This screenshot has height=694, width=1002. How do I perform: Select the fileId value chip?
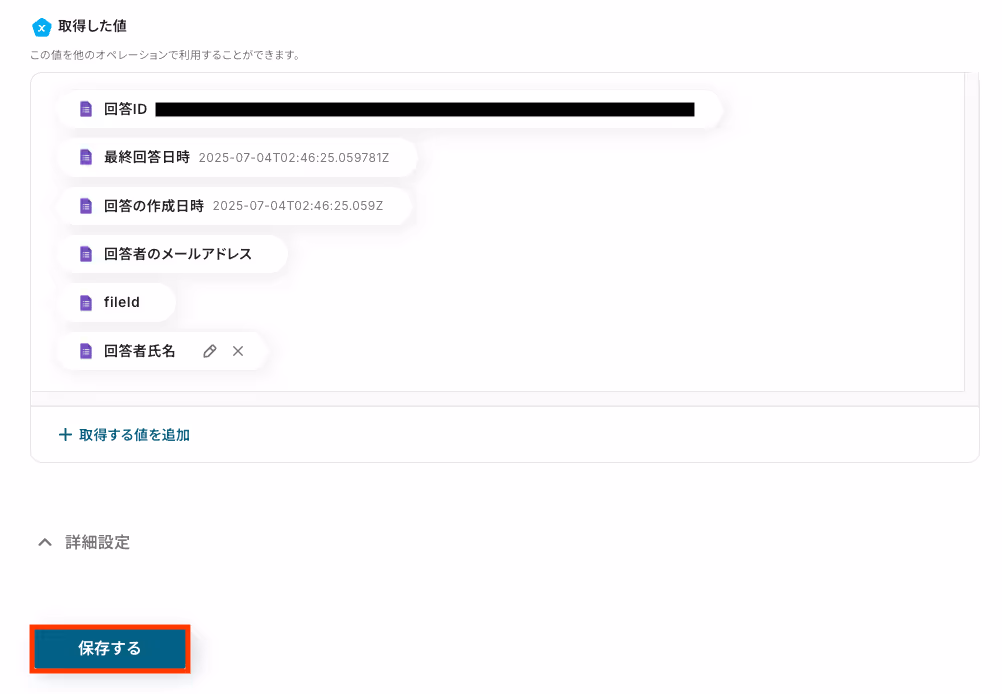[116, 302]
